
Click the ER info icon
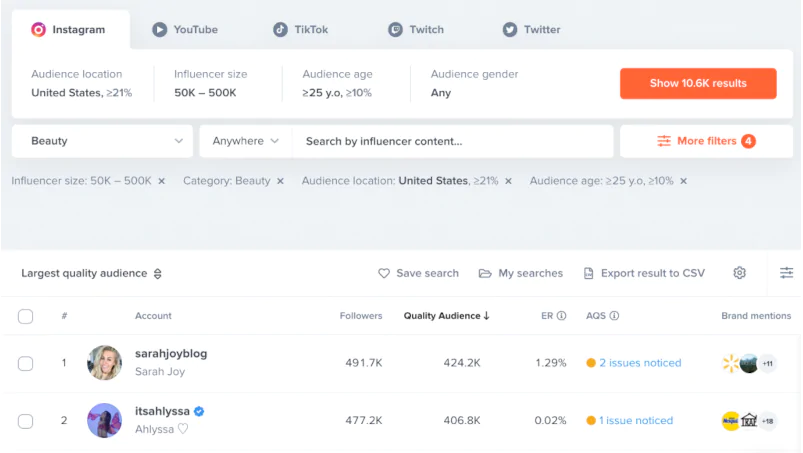point(562,316)
